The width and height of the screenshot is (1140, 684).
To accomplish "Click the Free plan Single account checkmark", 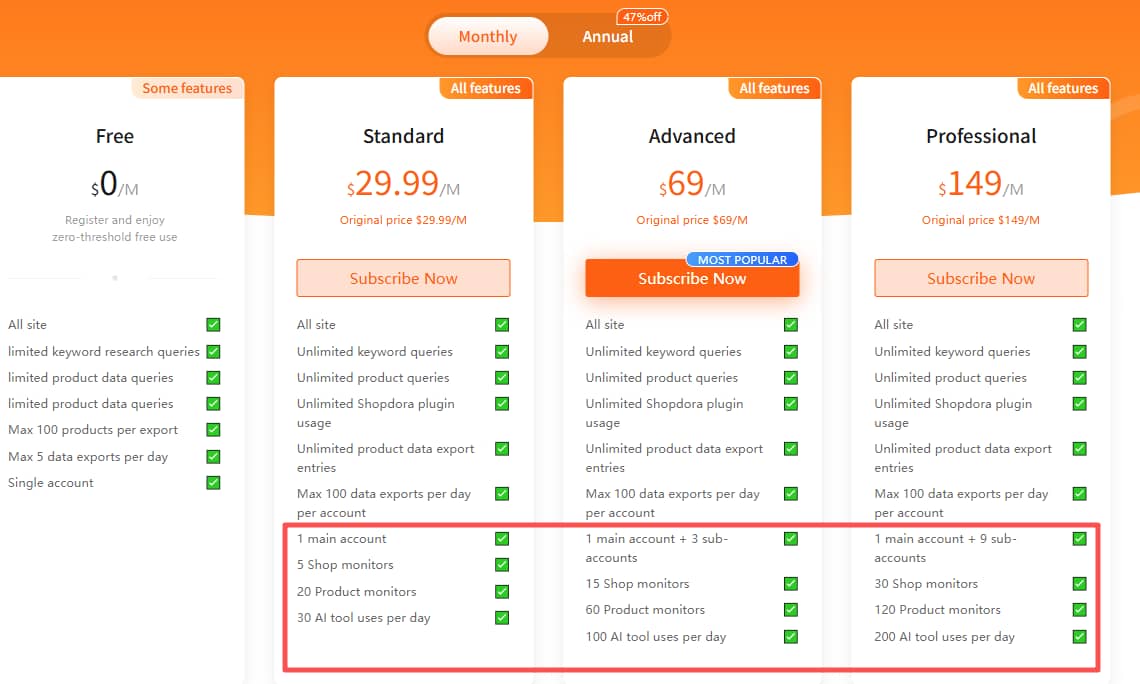I will [213, 483].
